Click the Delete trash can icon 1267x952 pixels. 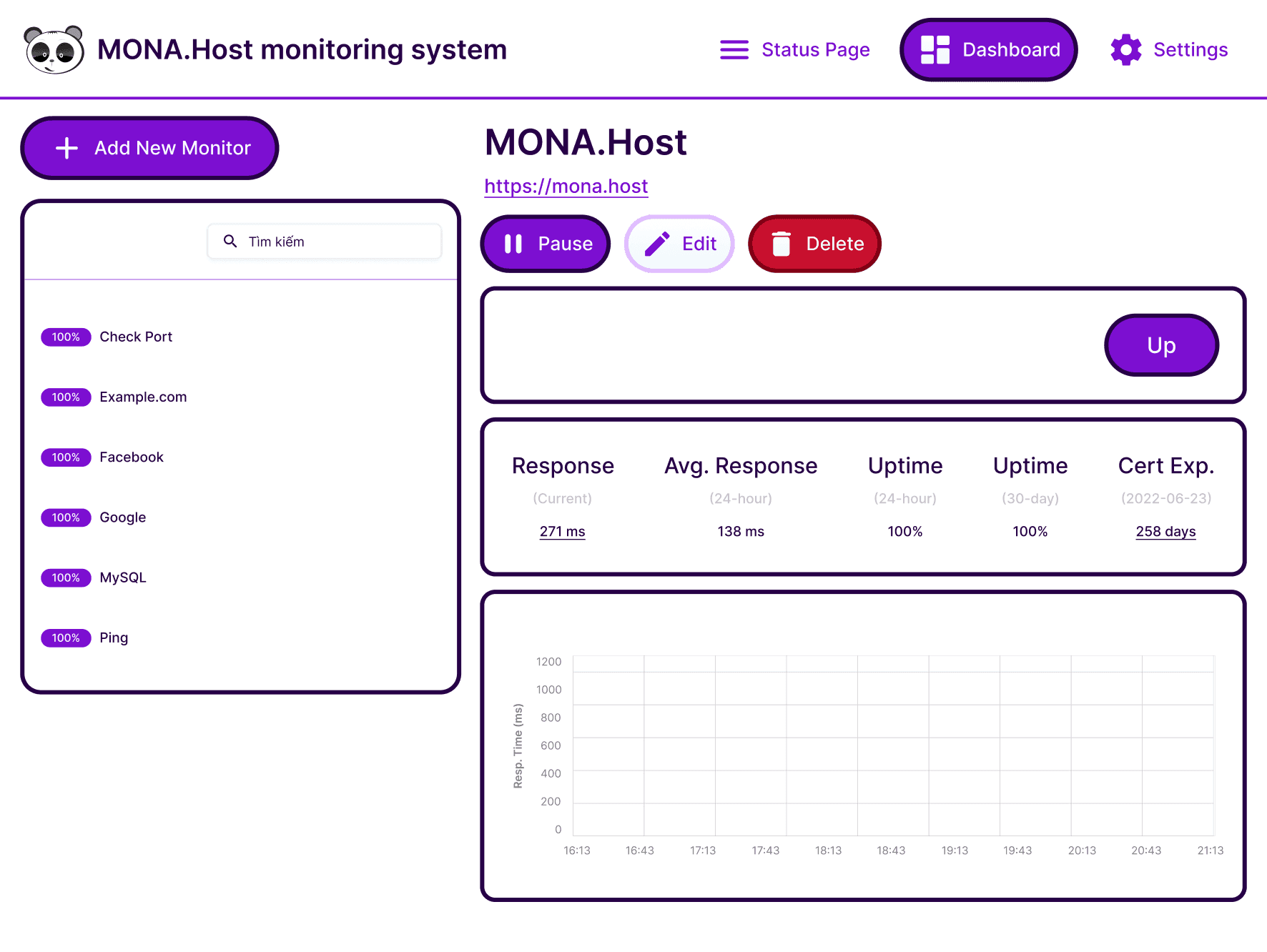click(x=782, y=244)
